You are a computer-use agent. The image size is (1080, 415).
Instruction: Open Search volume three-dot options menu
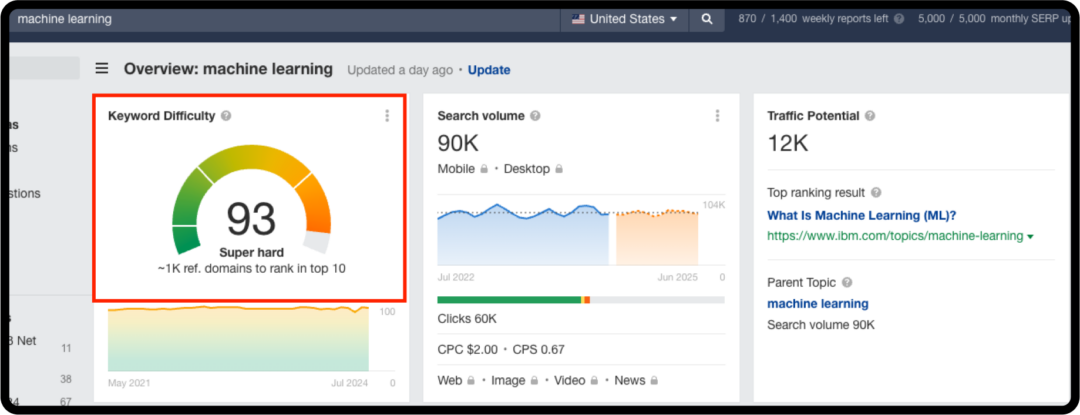pos(717,116)
